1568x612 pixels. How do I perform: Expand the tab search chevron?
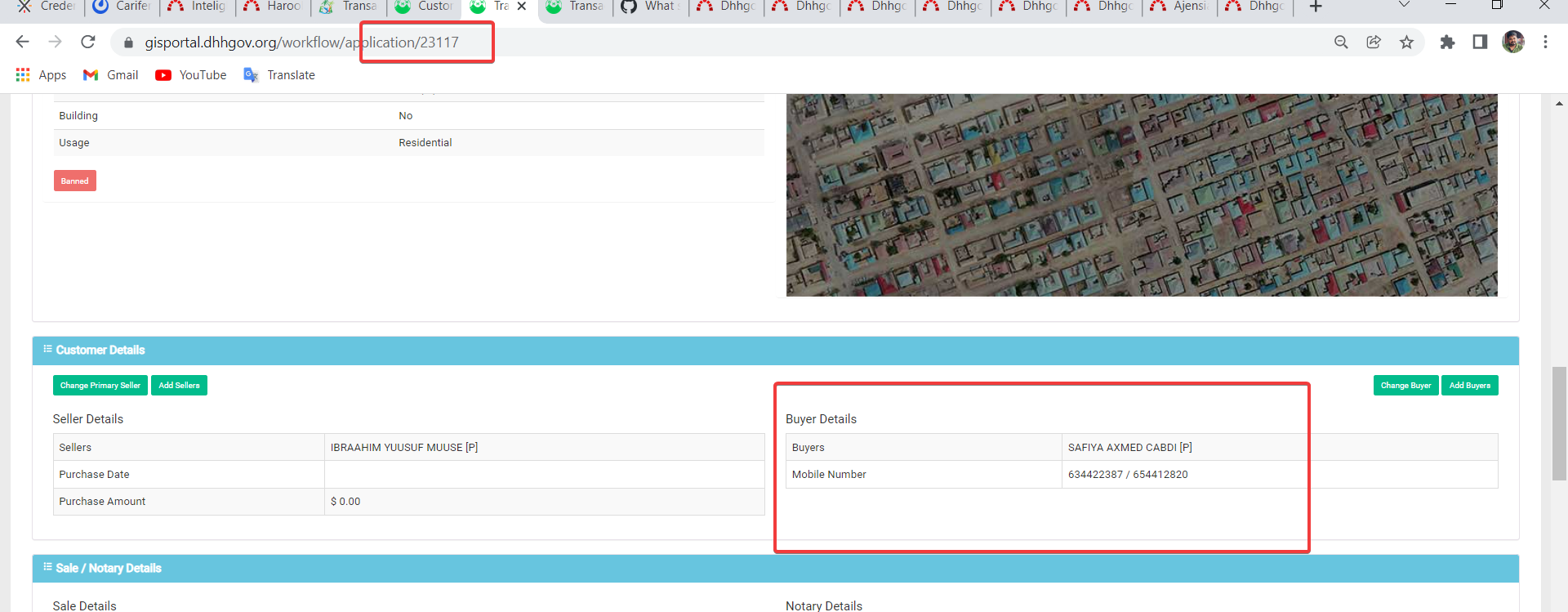point(1404,5)
